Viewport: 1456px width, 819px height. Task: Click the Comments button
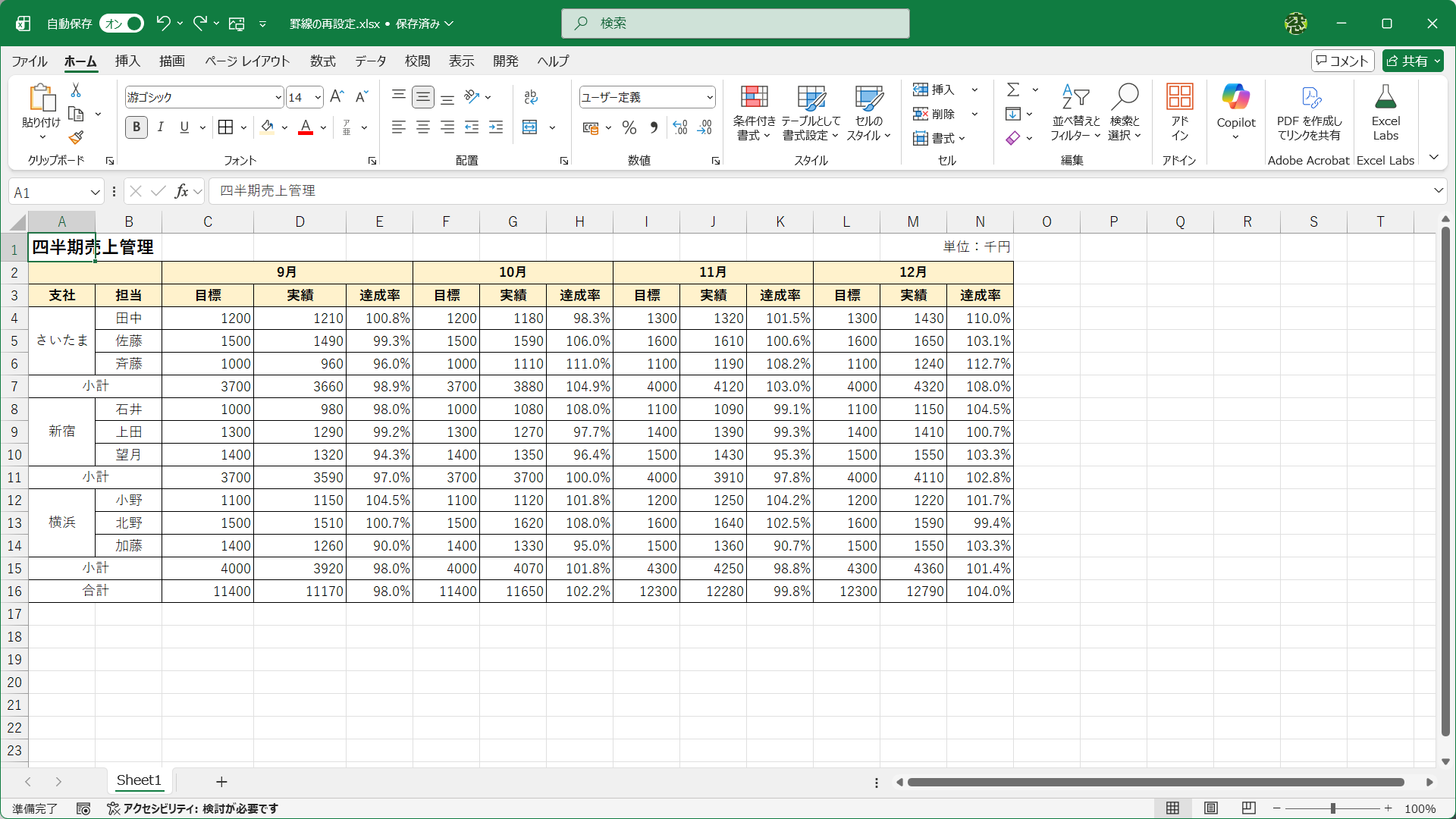(x=1342, y=61)
